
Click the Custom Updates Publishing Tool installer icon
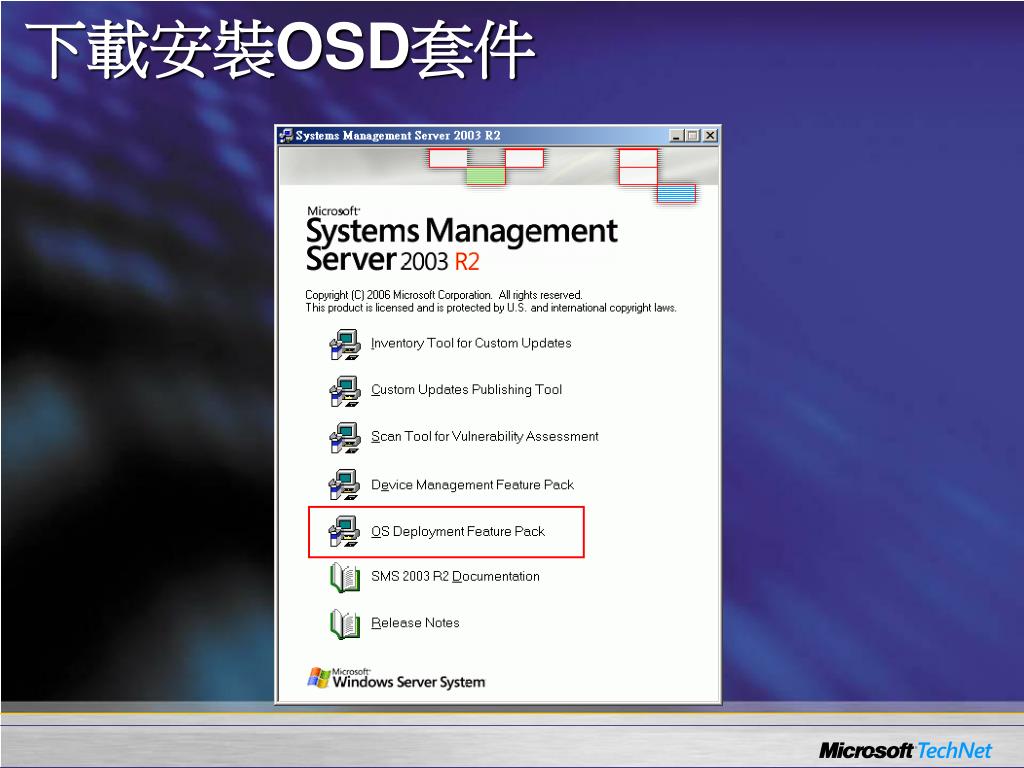pyautogui.click(x=344, y=391)
